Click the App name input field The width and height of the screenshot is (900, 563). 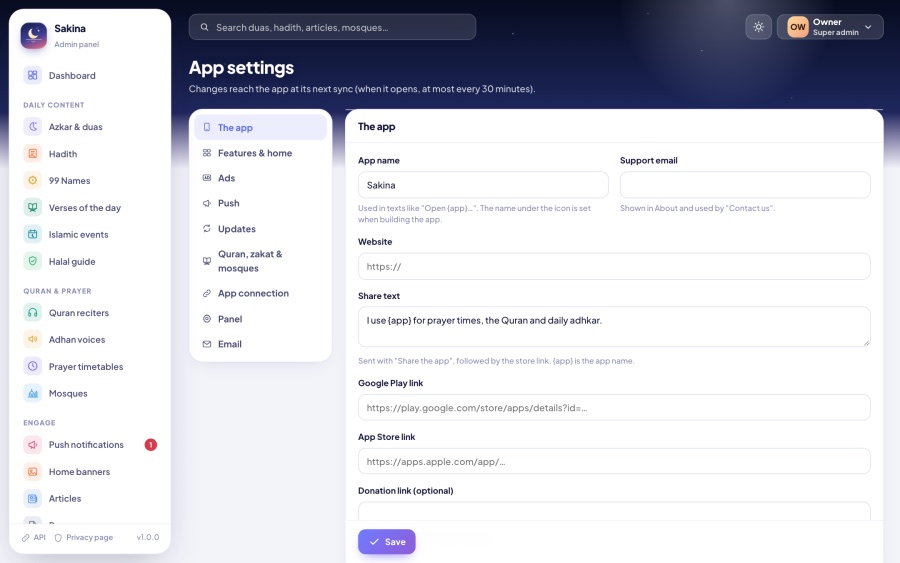pos(483,185)
